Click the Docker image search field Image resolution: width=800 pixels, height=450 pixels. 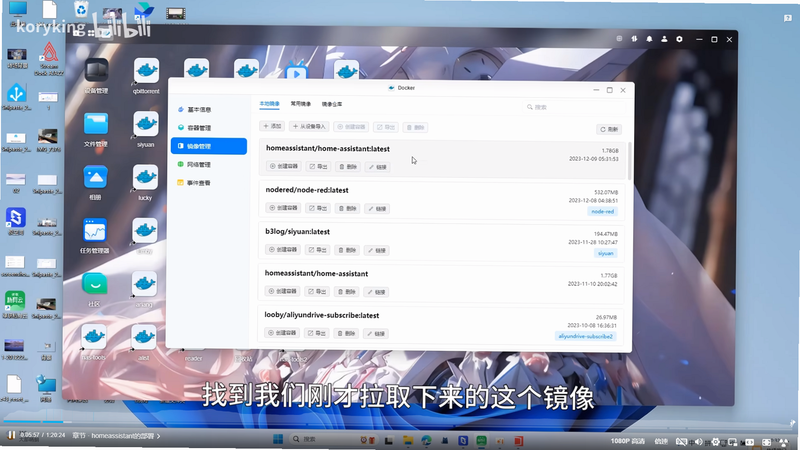click(574, 107)
